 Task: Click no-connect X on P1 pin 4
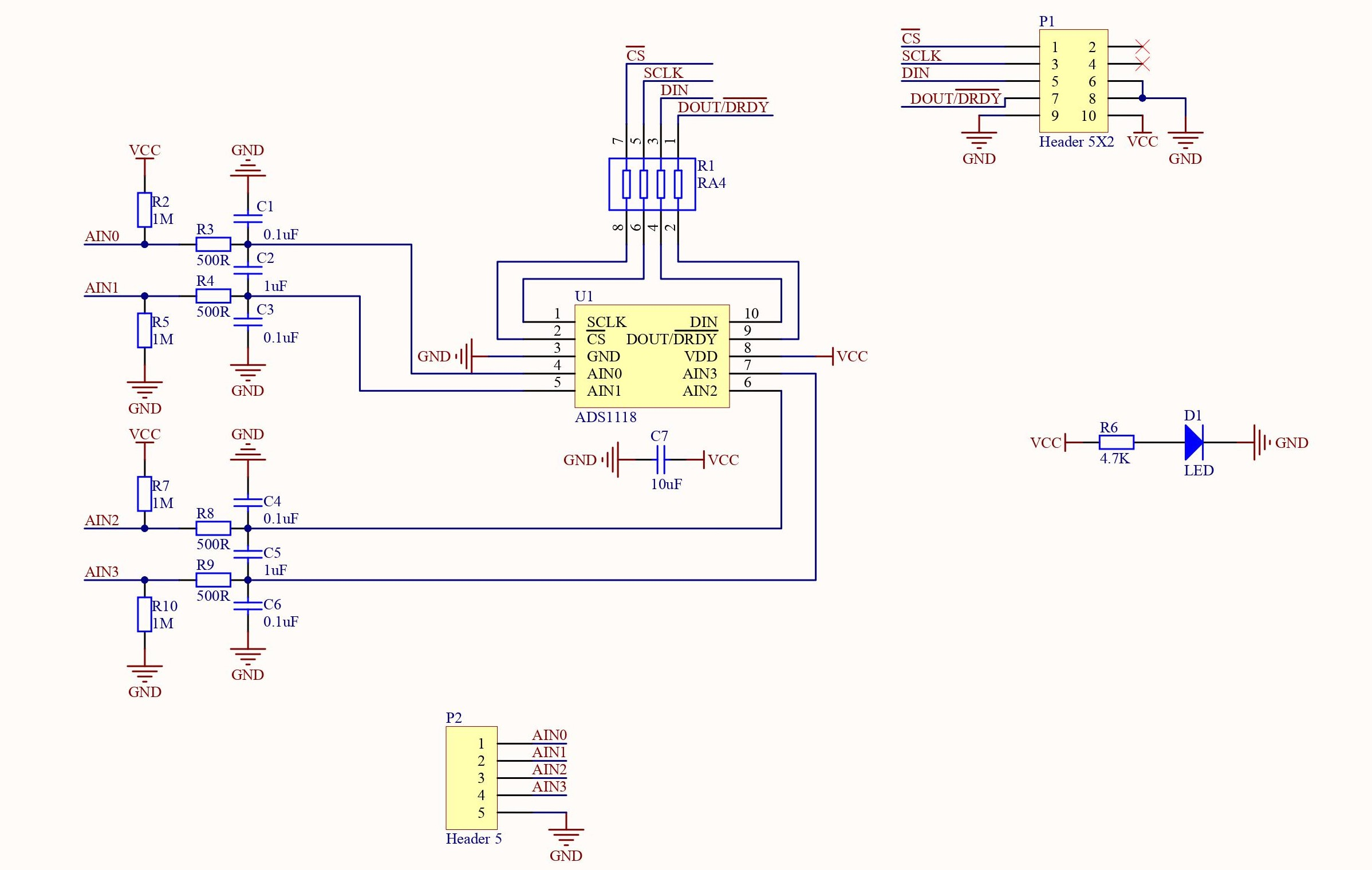[x=1142, y=64]
